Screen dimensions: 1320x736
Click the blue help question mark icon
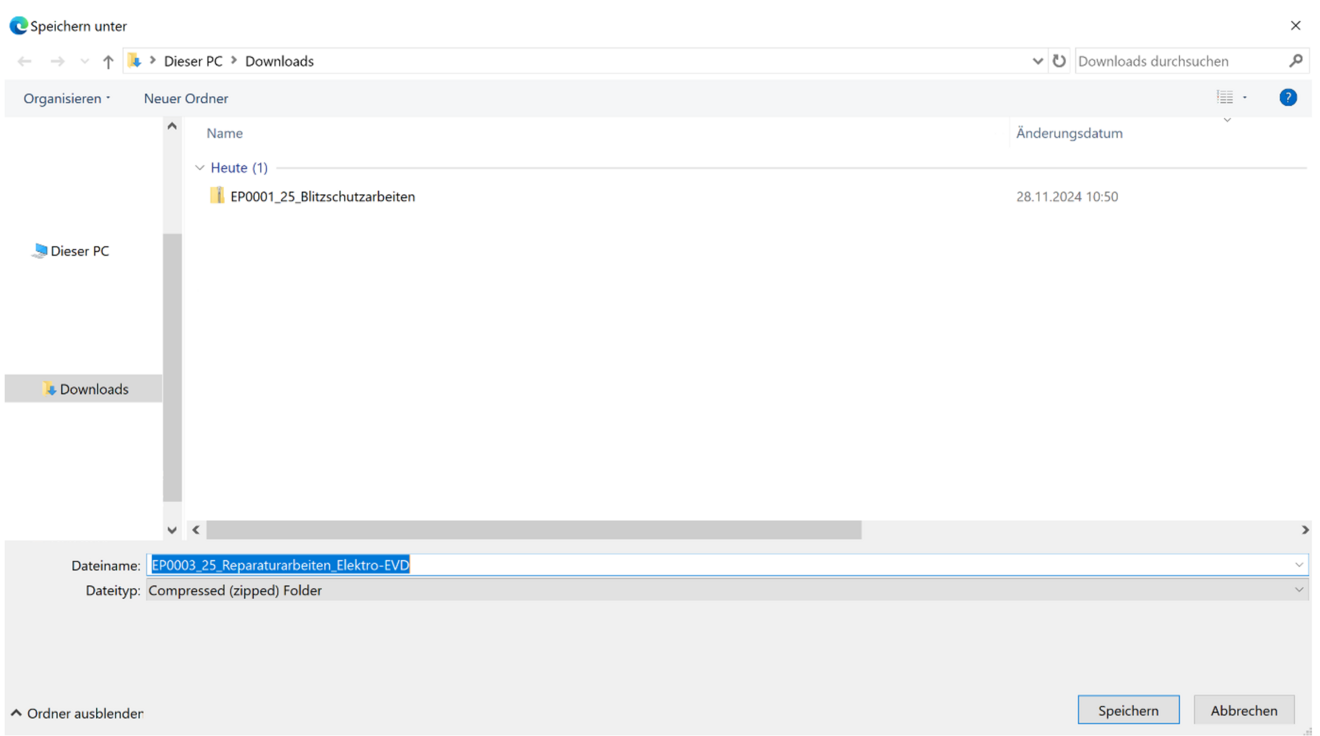point(1288,98)
